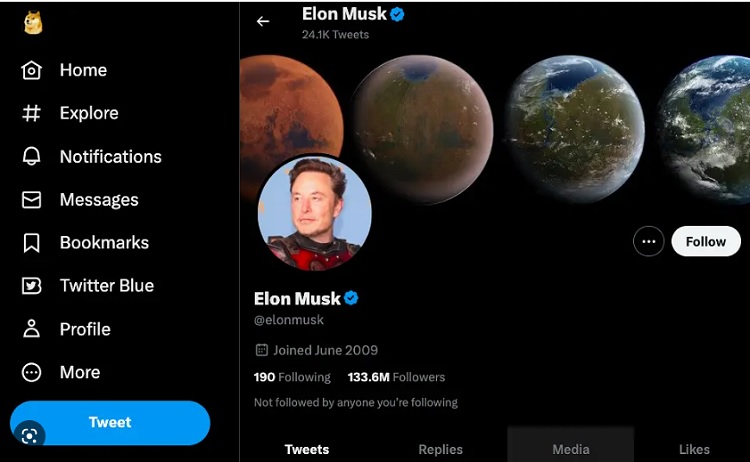750x462 pixels.
Task: Click the Doge logo icon
Action: [x=32, y=24]
